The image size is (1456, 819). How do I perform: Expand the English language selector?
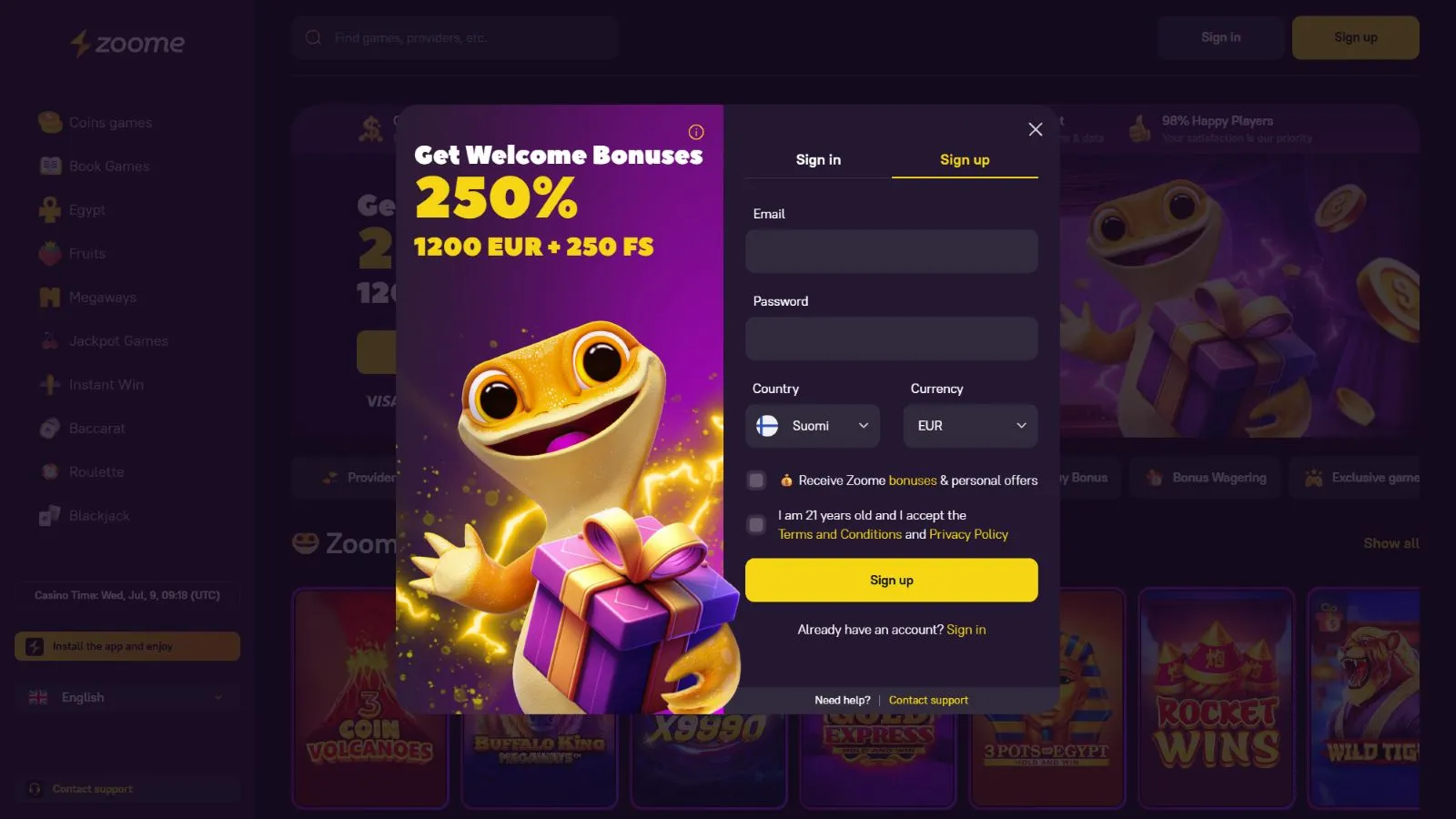click(127, 697)
